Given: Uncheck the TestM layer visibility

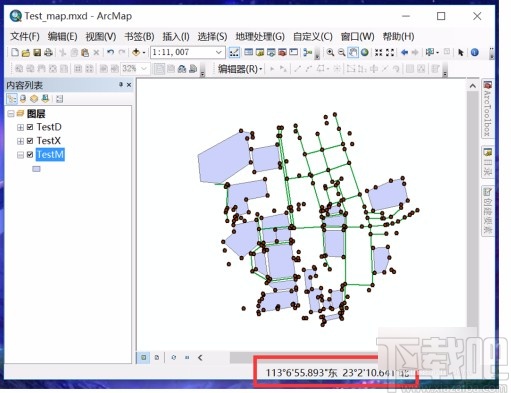Looking at the screenshot, I should 30,154.
